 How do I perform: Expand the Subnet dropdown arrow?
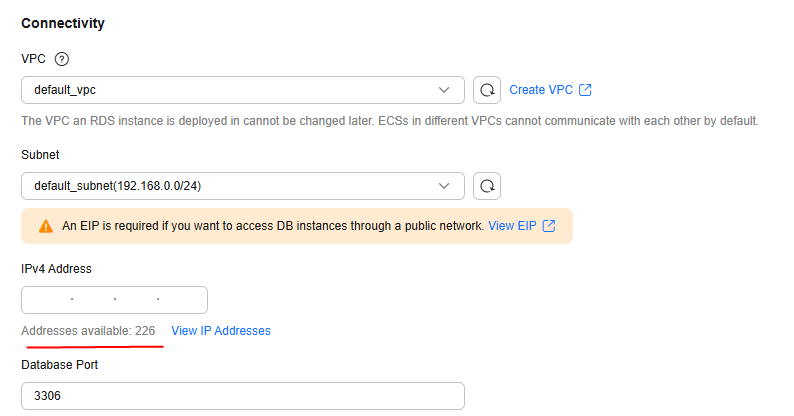(445, 186)
